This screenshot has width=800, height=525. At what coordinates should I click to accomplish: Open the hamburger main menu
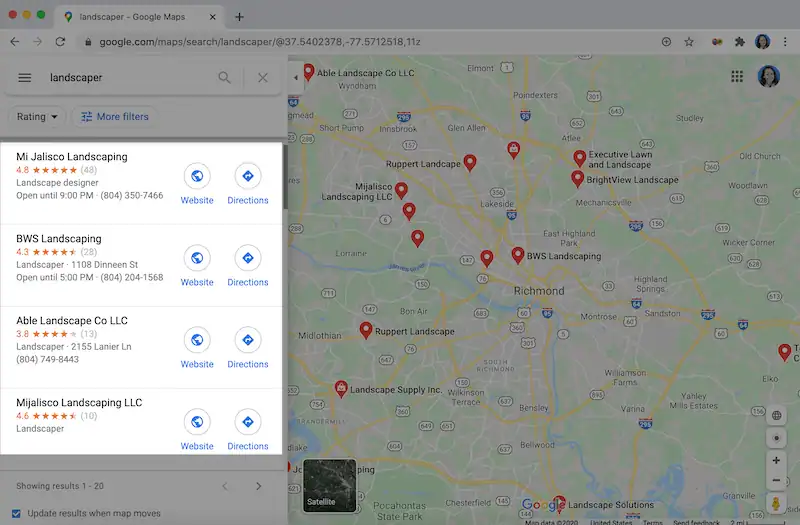25,78
